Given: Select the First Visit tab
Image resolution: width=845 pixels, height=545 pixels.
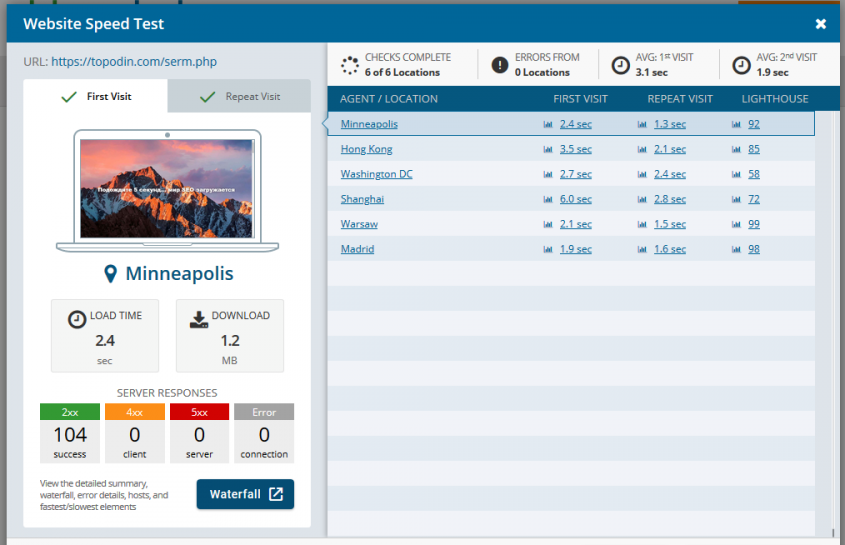Looking at the screenshot, I should 96,97.
